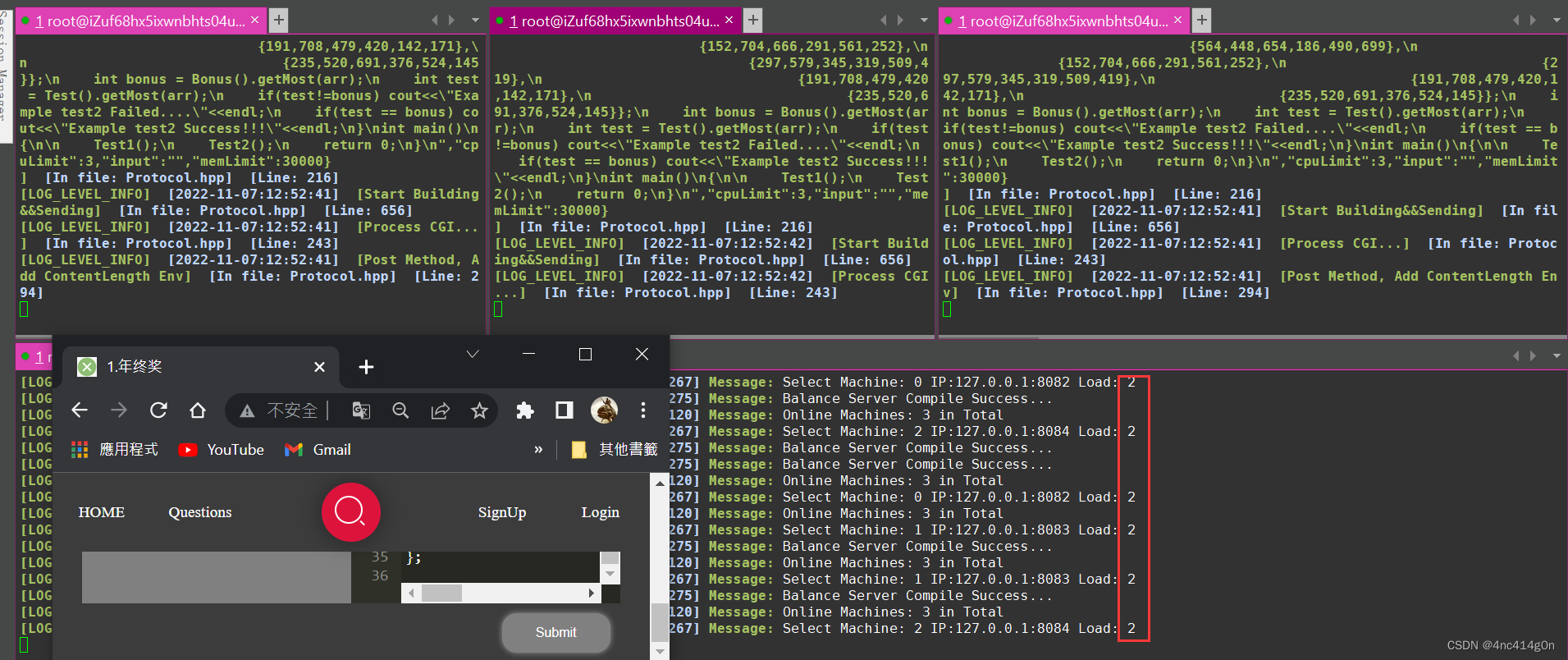Viewport: 1568px width, 660px height.
Task: Submit the code with Submit button
Action: pos(556,632)
